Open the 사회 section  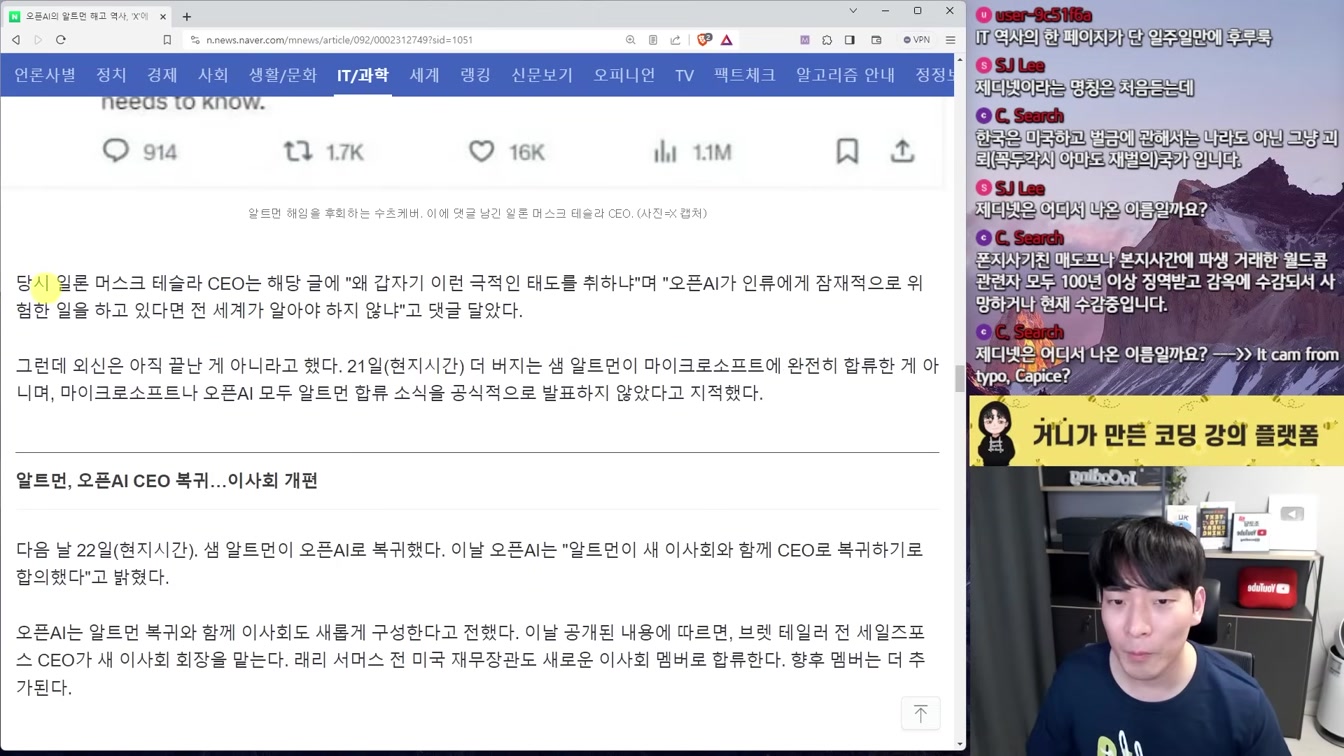point(213,75)
